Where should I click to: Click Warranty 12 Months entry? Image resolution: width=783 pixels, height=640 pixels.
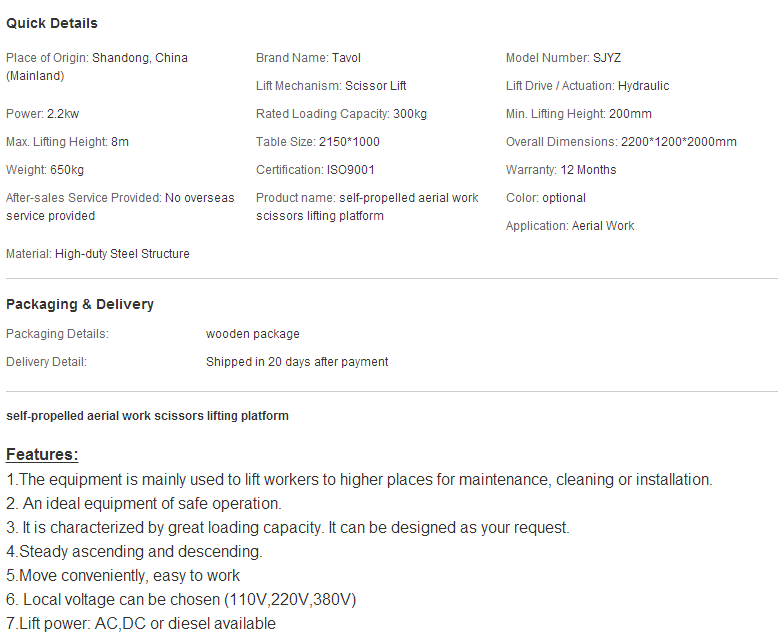(561, 170)
